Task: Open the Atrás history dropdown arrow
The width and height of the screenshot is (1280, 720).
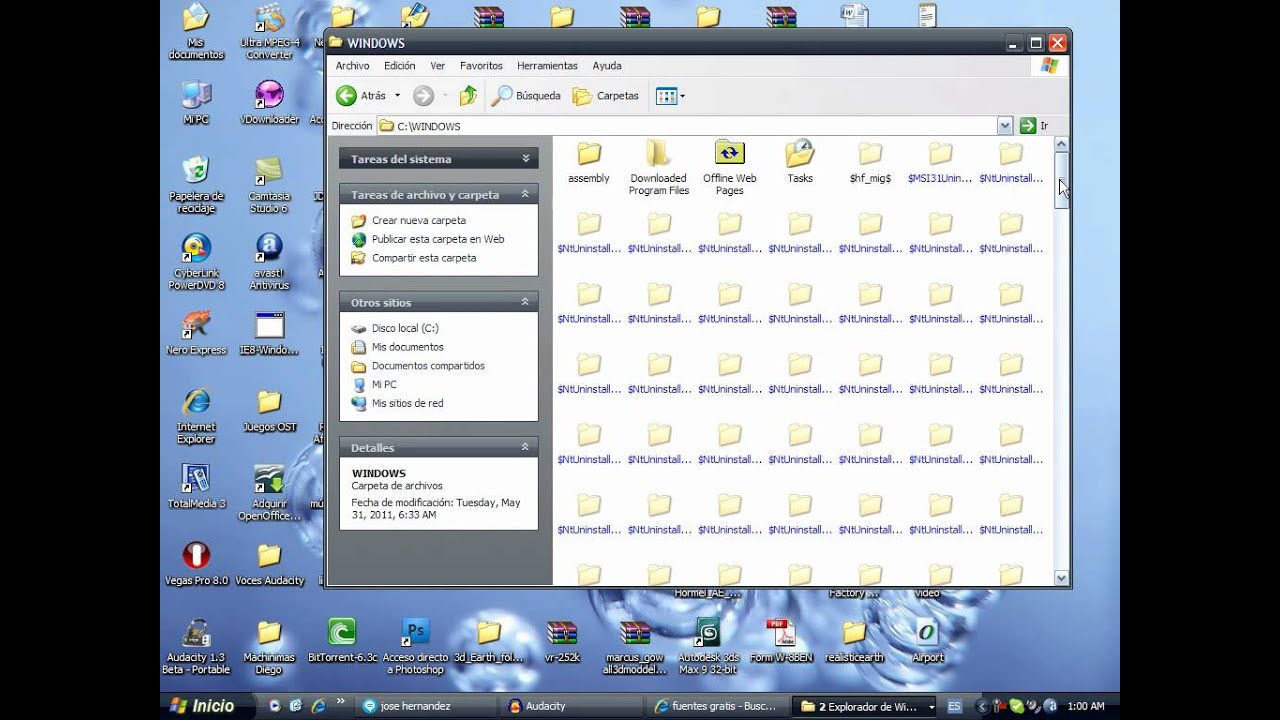Action: tap(397, 96)
